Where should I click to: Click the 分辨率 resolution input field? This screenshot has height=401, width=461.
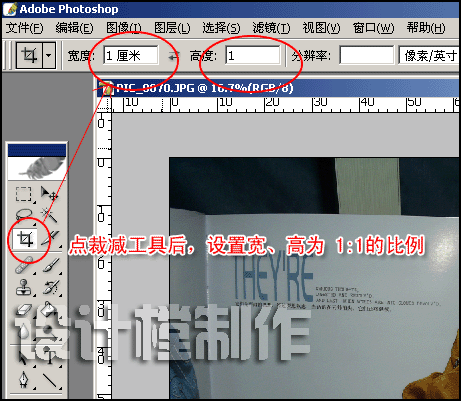(x=367, y=55)
